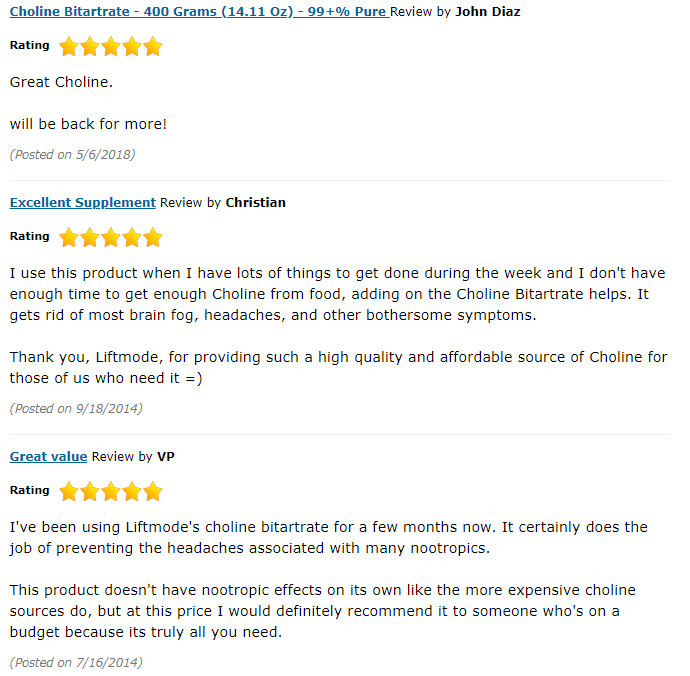Screen dimensions: 690x676
Task: Click fifth star in VP's rating
Action: point(153,491)
